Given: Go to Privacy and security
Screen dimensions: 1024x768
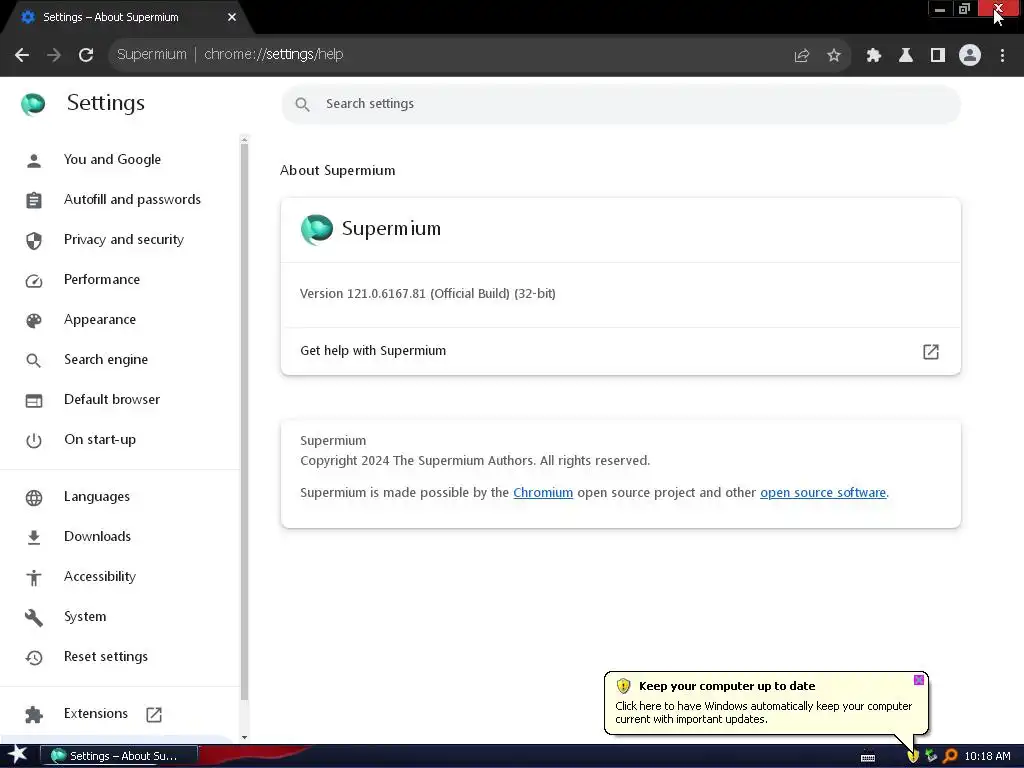Looking at the screenshot, I should [x=123, y=239].
